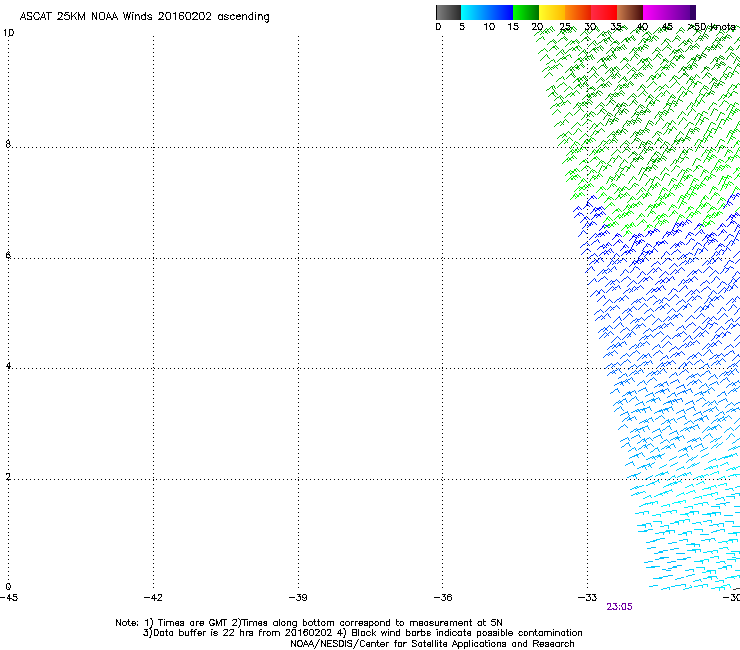Click the dark purple 45-50 knots swatch

pos(682,12)
